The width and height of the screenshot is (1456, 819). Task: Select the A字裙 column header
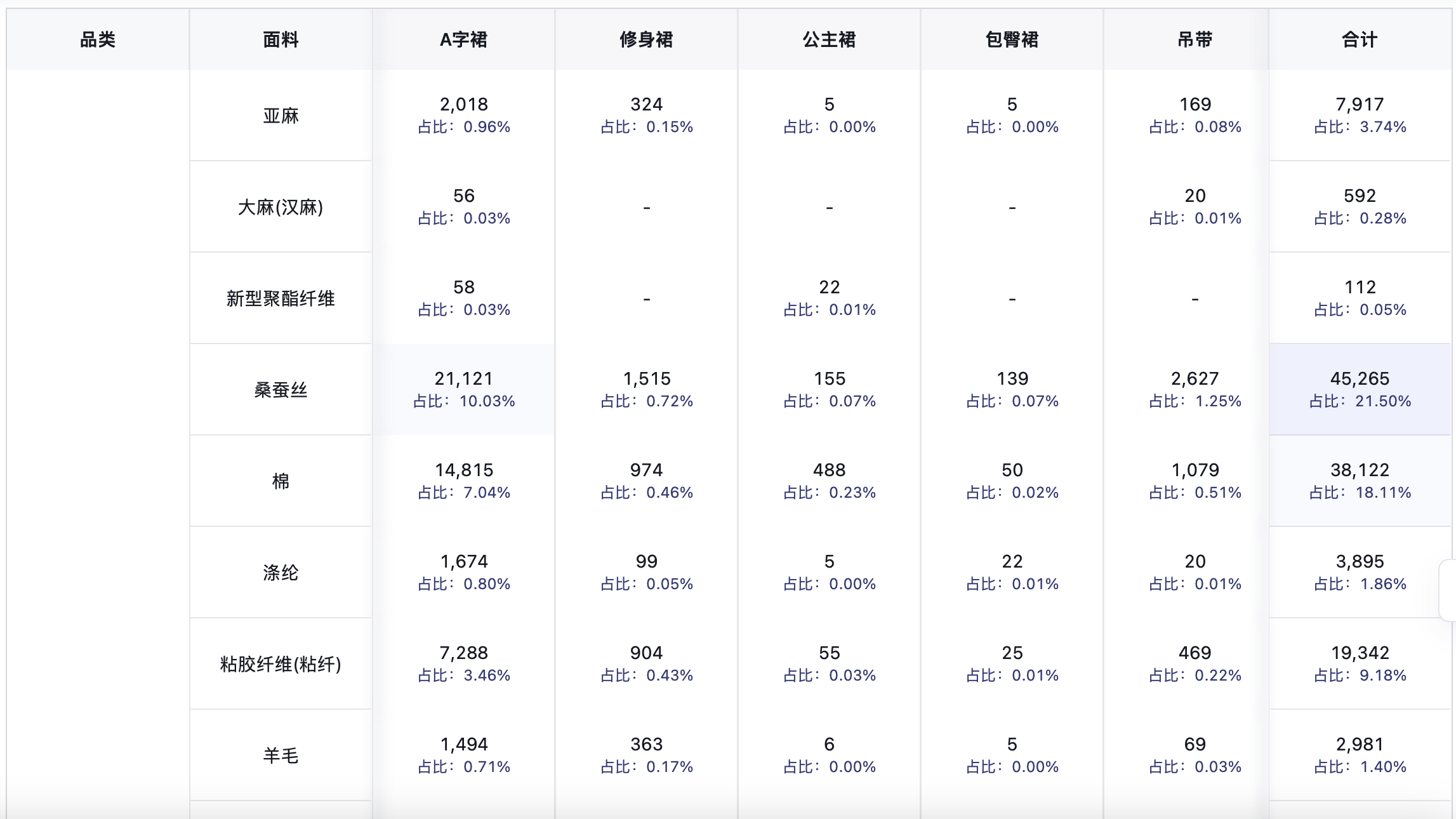click(x=463, y=39)
